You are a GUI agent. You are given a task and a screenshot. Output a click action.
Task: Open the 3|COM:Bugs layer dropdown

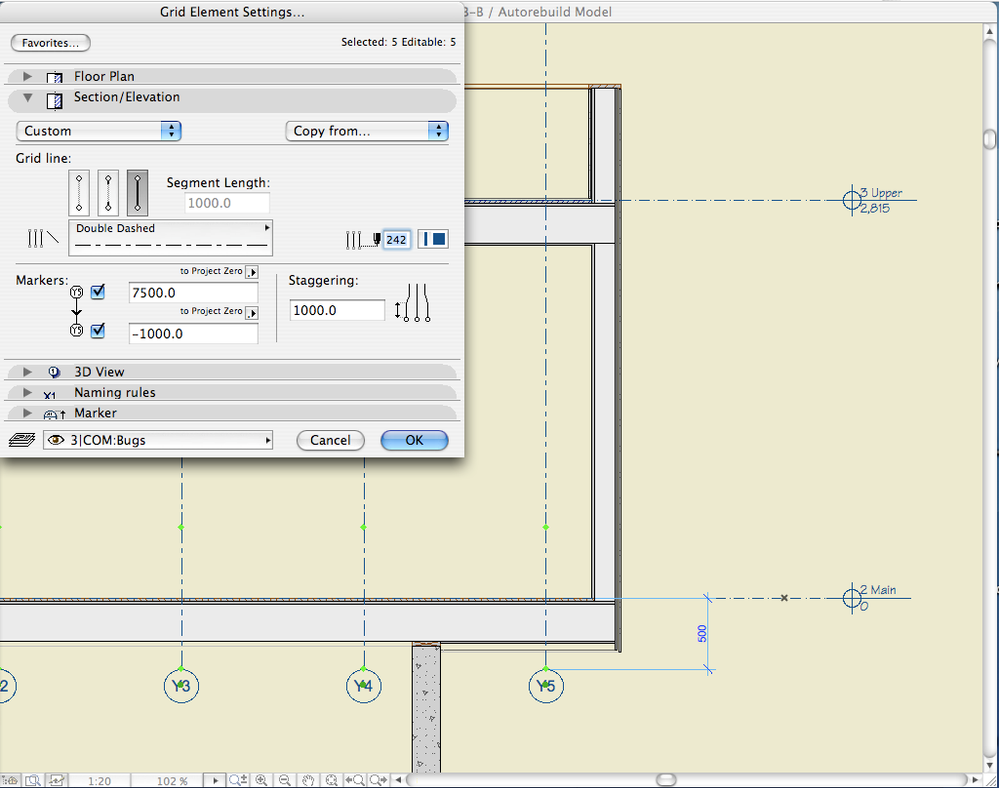tap(158, 440)
